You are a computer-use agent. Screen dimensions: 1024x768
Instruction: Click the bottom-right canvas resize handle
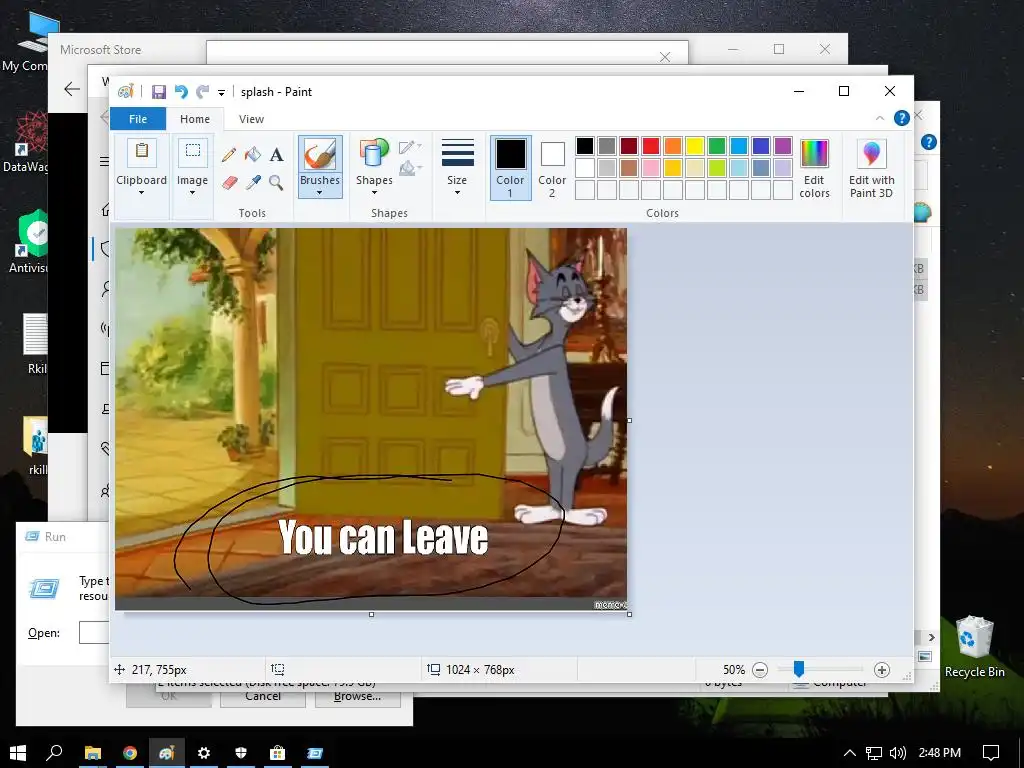[630, 615]
